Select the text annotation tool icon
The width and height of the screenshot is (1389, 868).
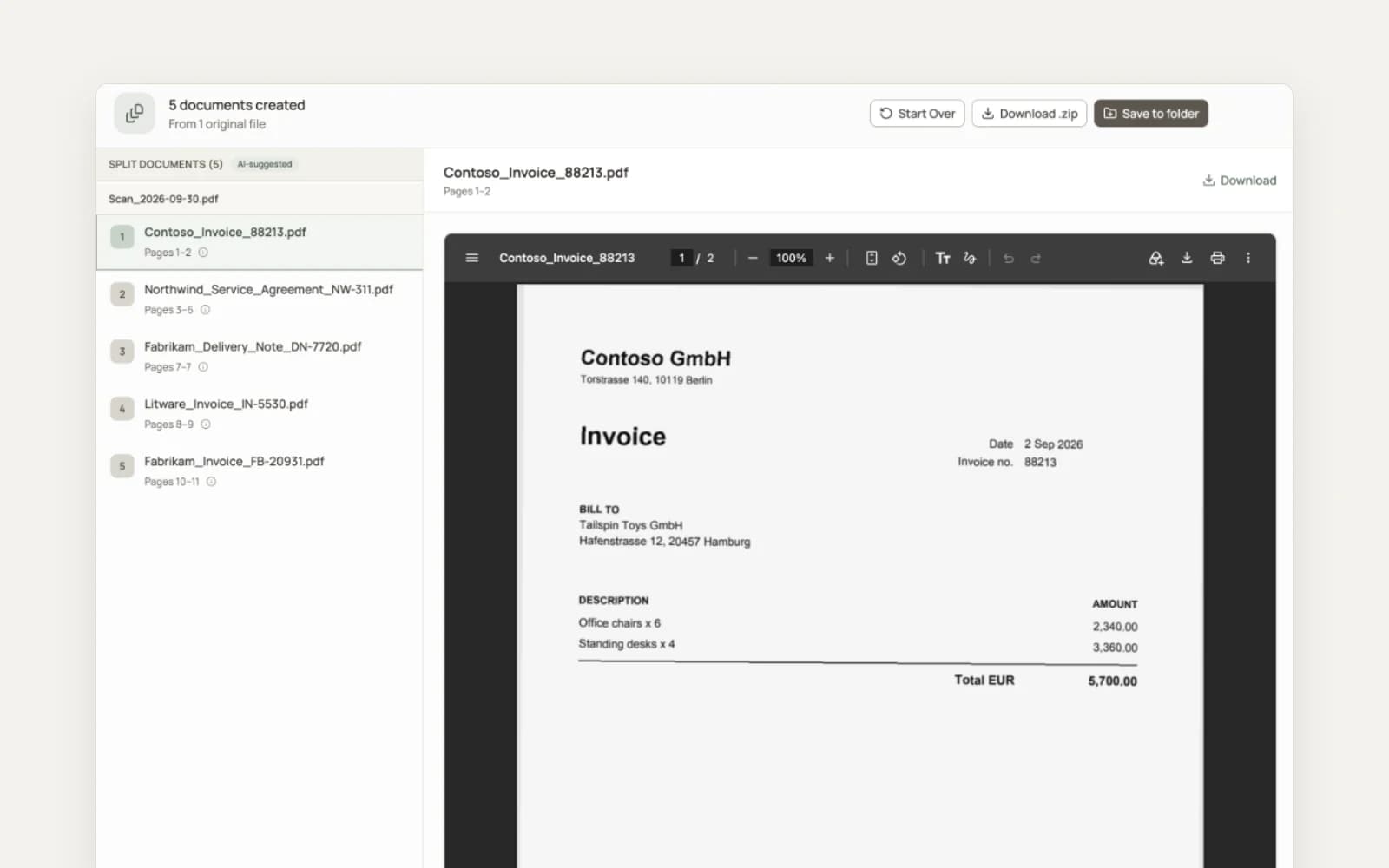943,258
